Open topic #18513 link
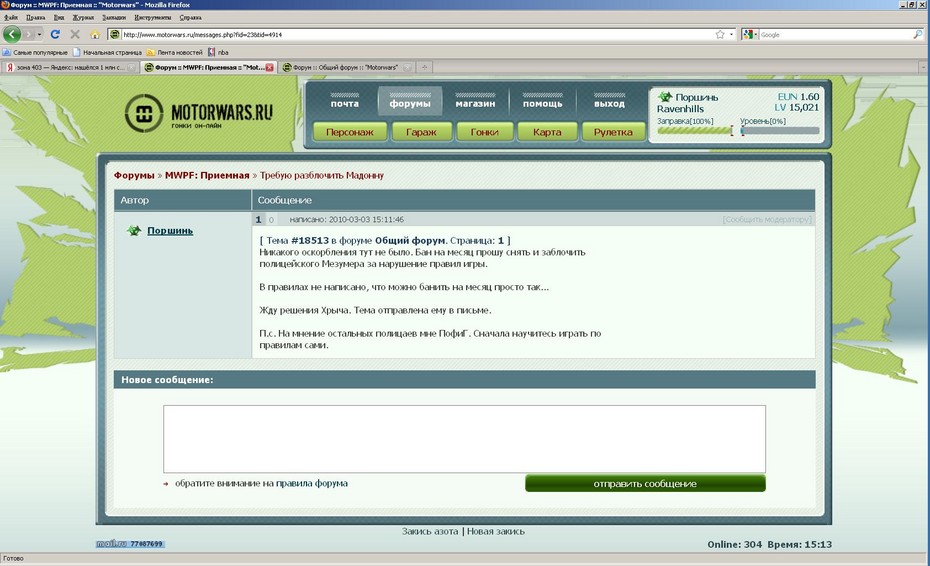The width and height of the screenshot is (930, 566). pos(310,240)
